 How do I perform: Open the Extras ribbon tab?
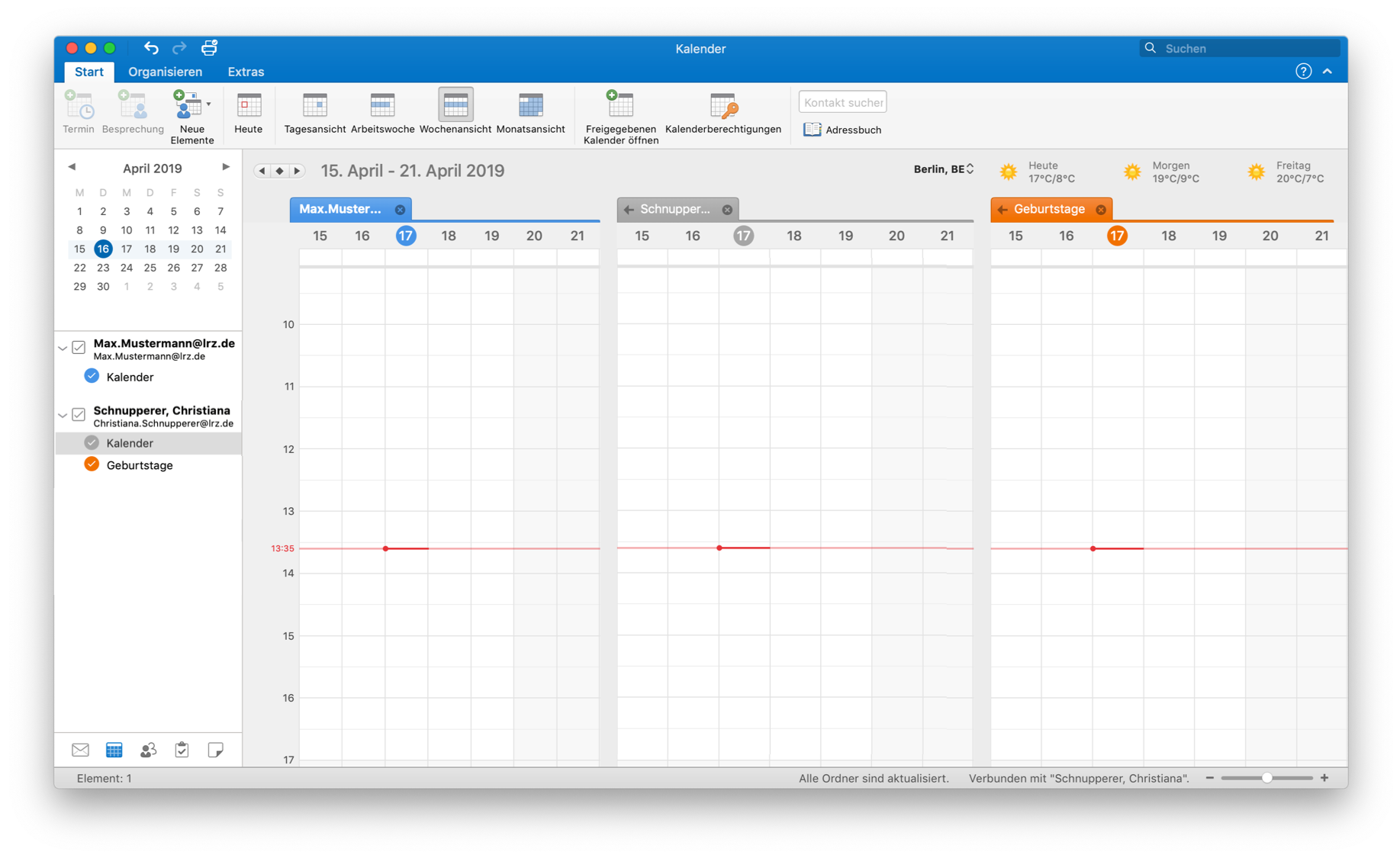(246, 72)
